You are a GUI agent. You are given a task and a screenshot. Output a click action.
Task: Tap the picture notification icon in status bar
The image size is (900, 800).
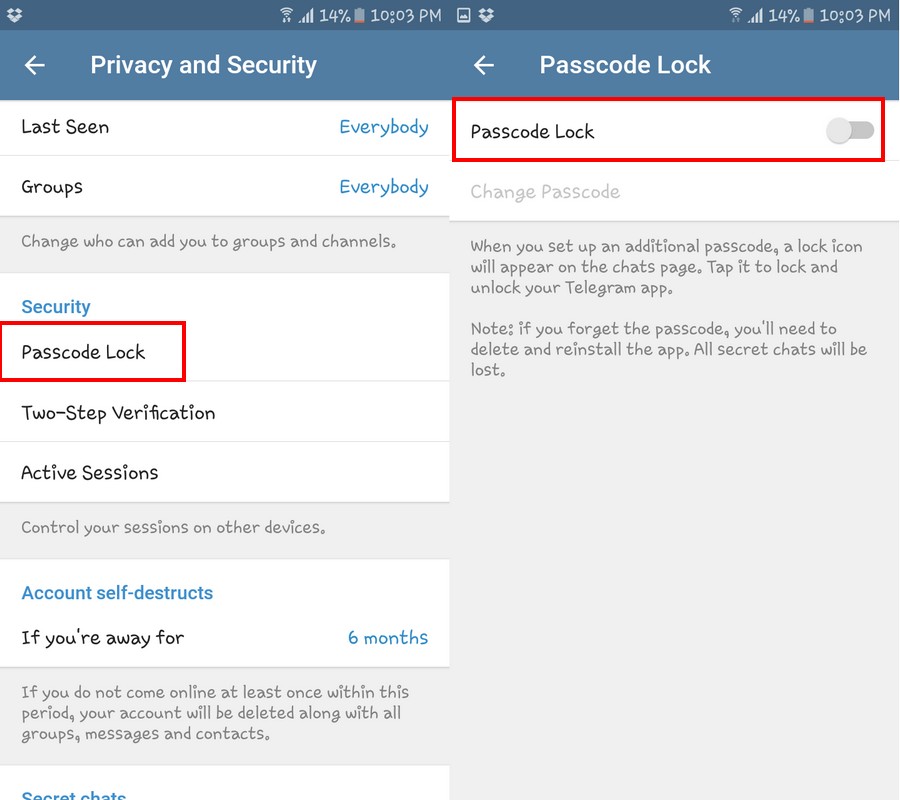point(464,15)
